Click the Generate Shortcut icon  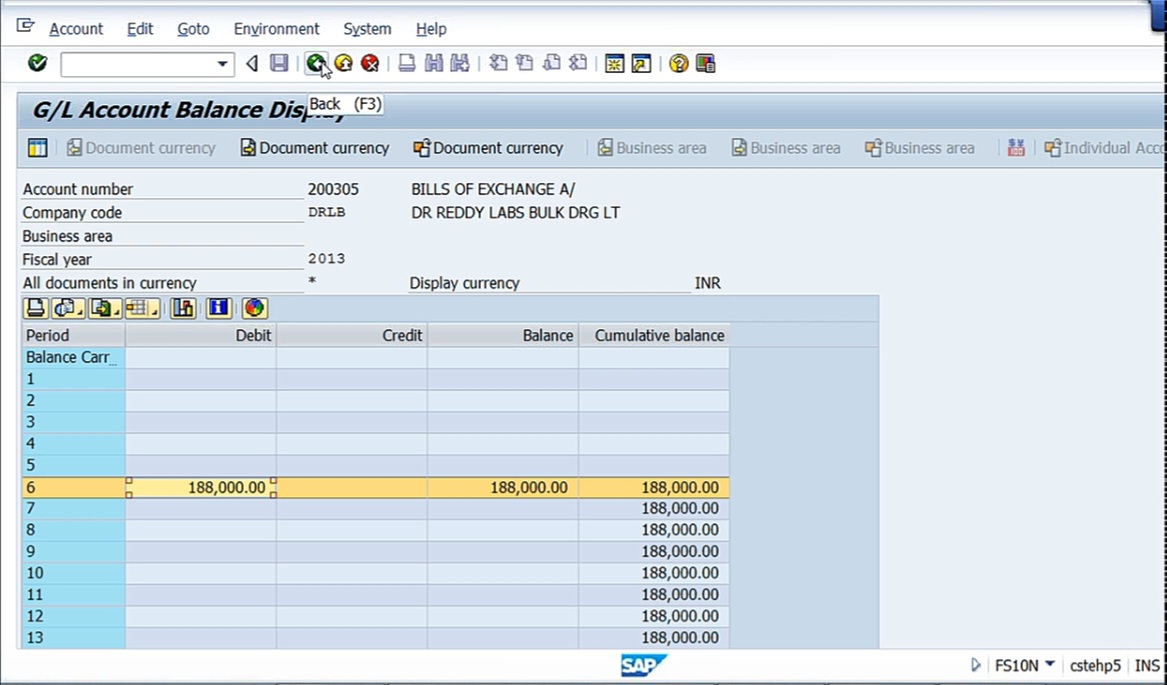coord(641,63)
